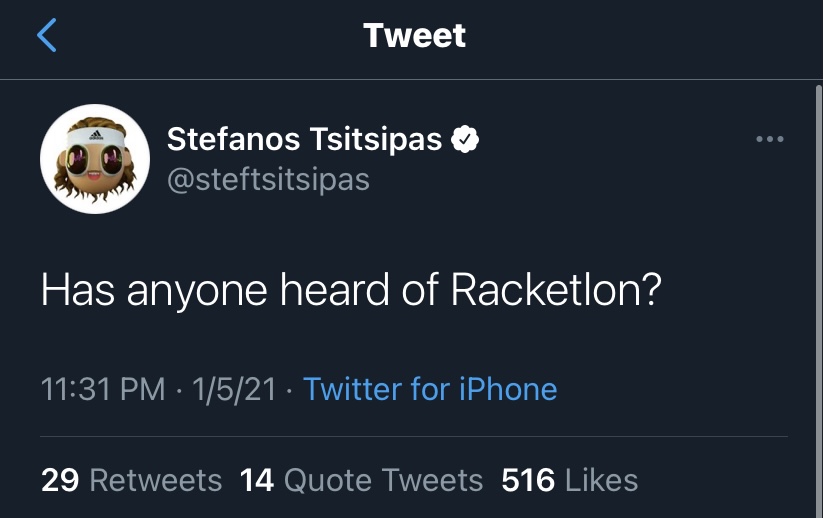Click the number 516 in the stats row
Viewport: 823px width, 518px height.
coord(528,480)
